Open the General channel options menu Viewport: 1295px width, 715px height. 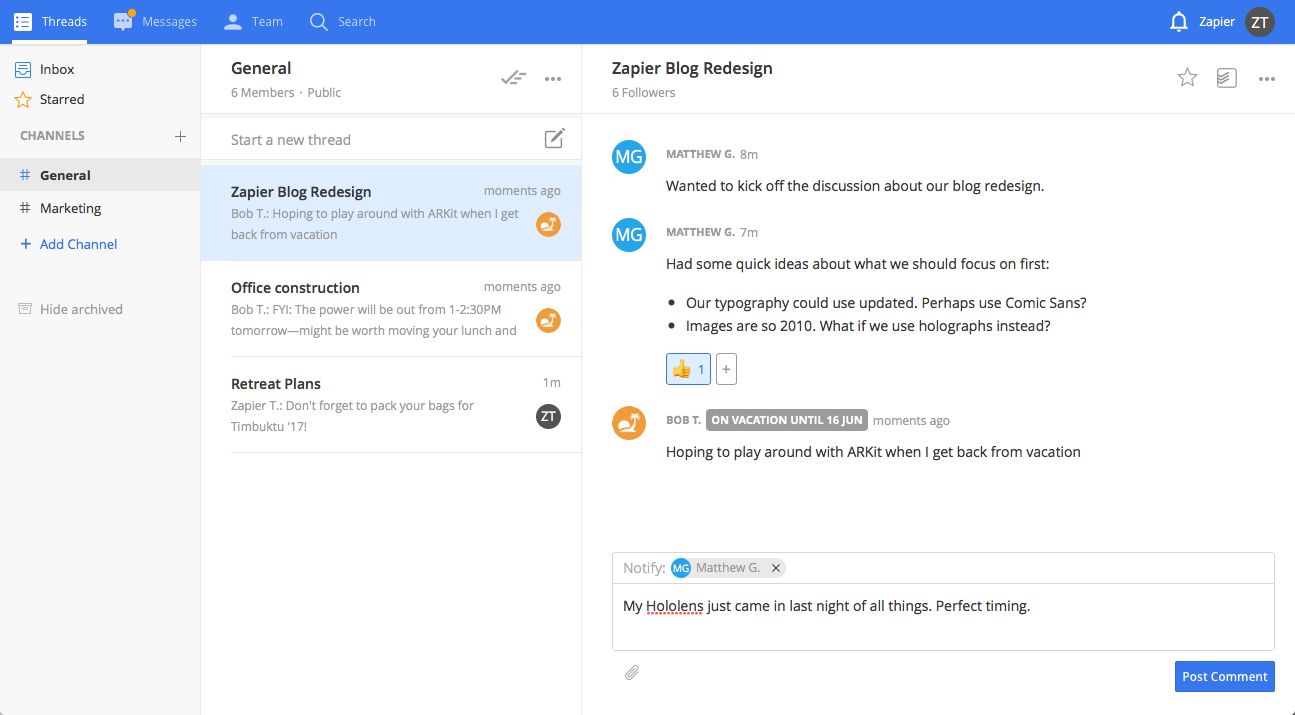click(553, 77)
